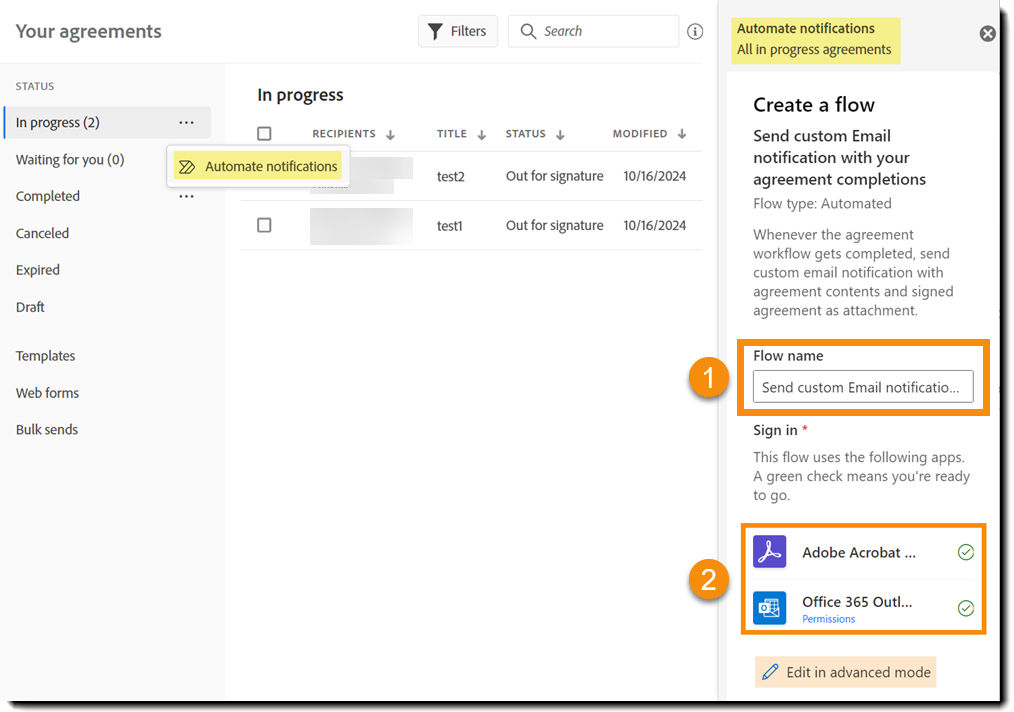Check the checkbox for agreement test1
The width and height of the screenshot is (1014, 712).
264,225
